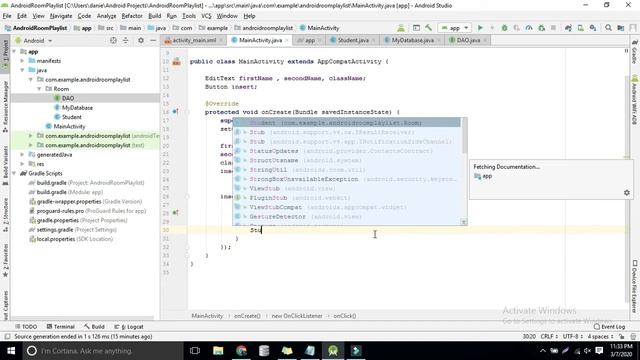Click the autocomplete list scrollbar
The width and height of the screenshot is (640, 360).
[x=464, y=136]
